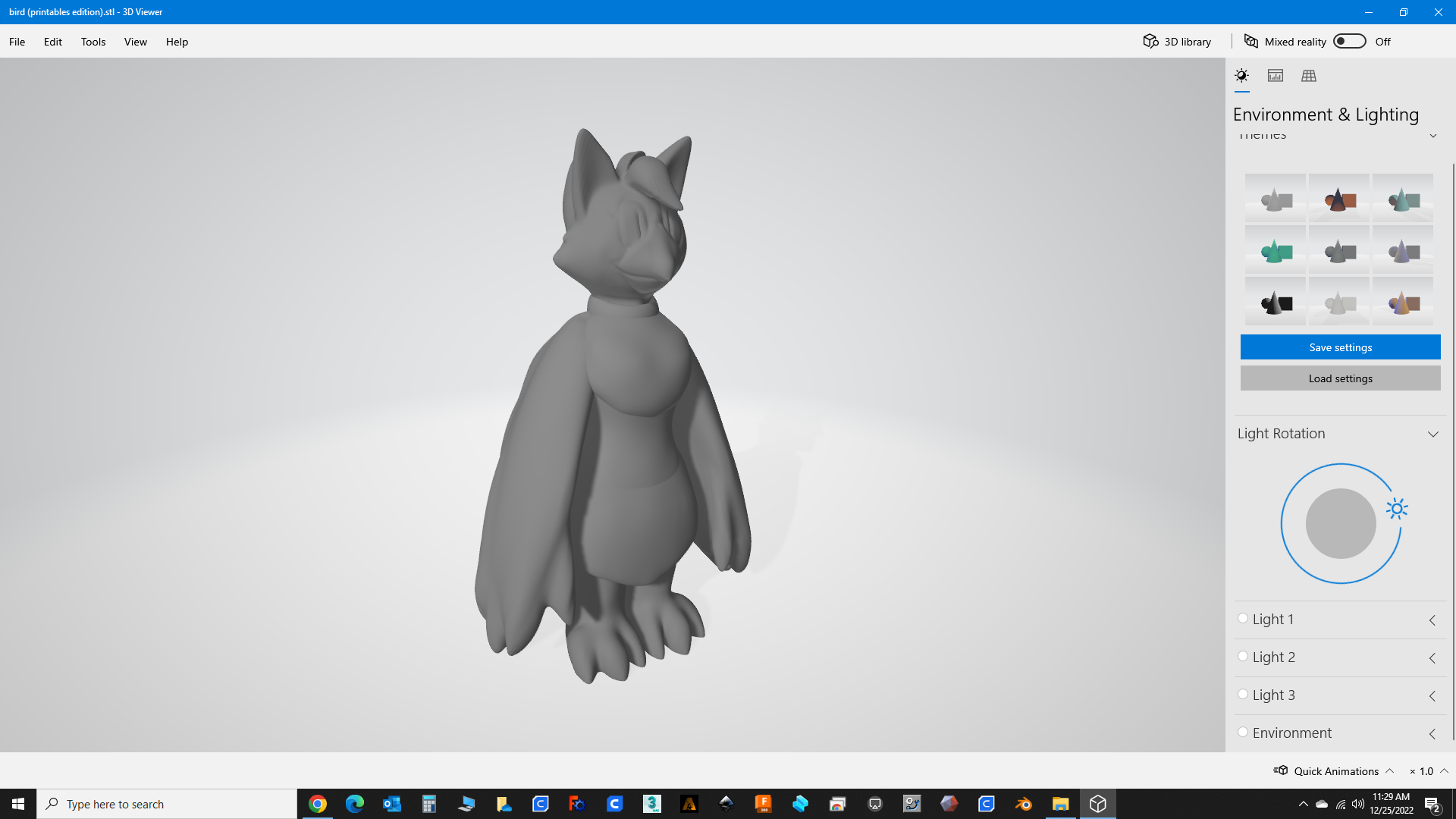
Task: Collapse the Light Rotation section
Action: (1433, 435)
